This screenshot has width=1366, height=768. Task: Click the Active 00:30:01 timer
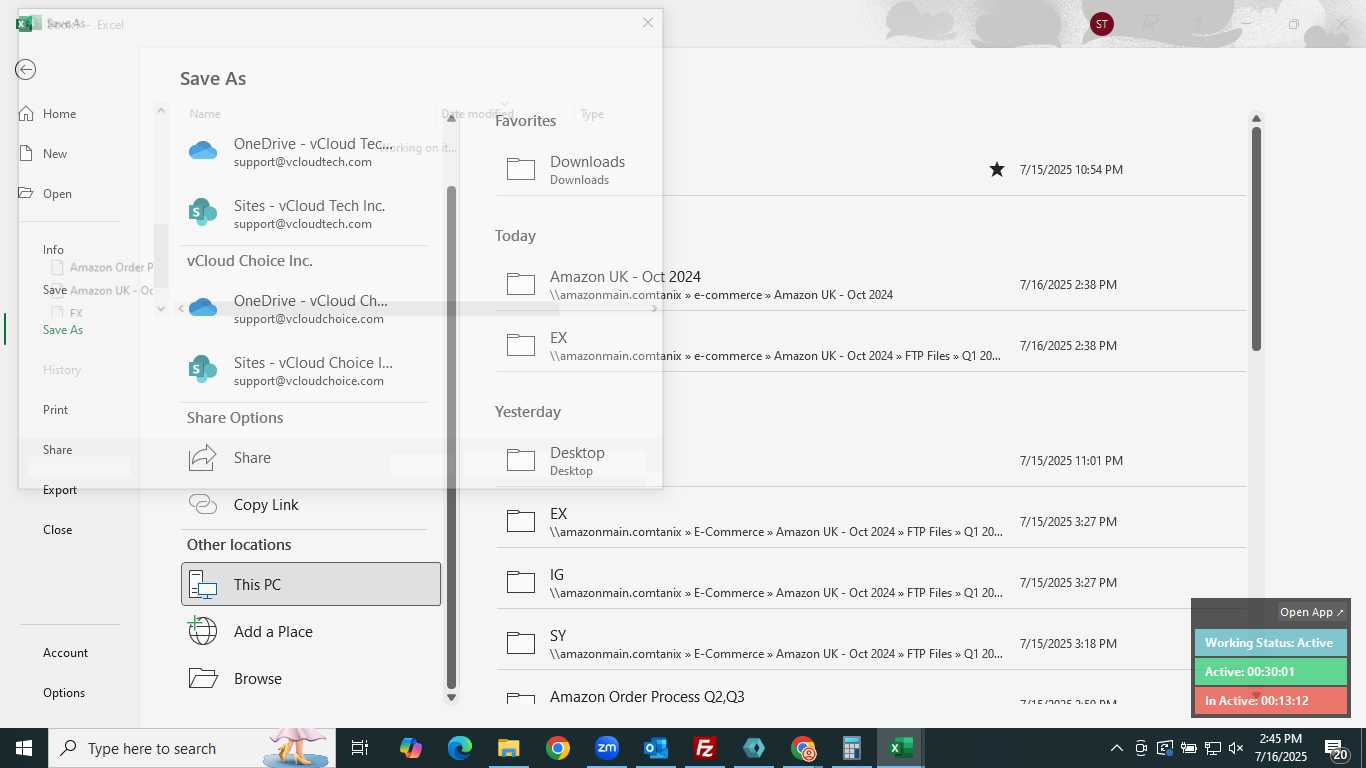[x=1270, y=672]
